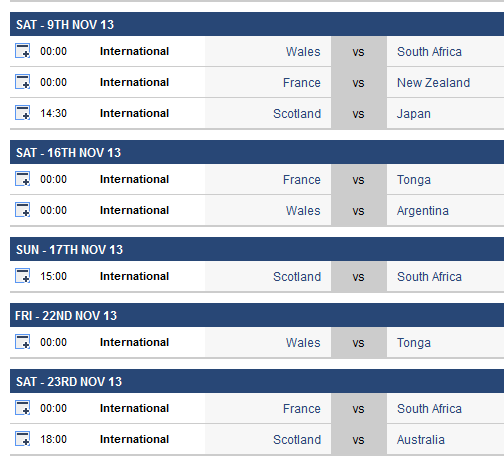Click Scotland in the 14:30 fixture
504x457 pixels.
(297, 114)
